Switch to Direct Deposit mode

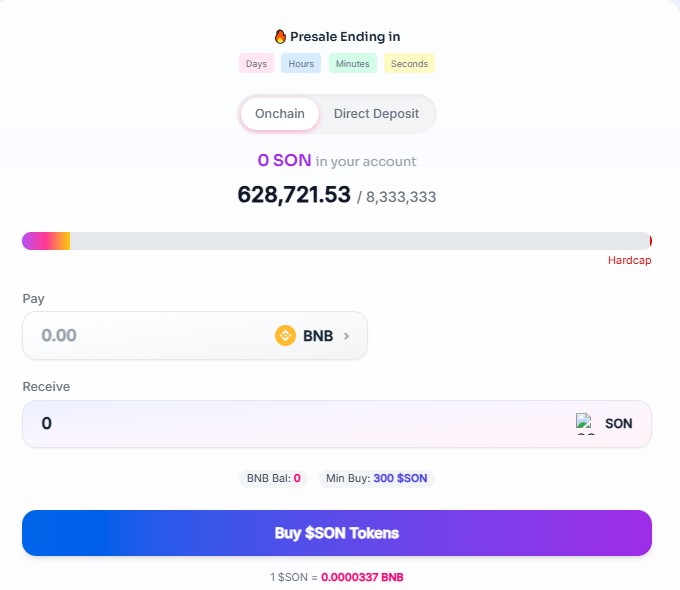tap(376, 114)
